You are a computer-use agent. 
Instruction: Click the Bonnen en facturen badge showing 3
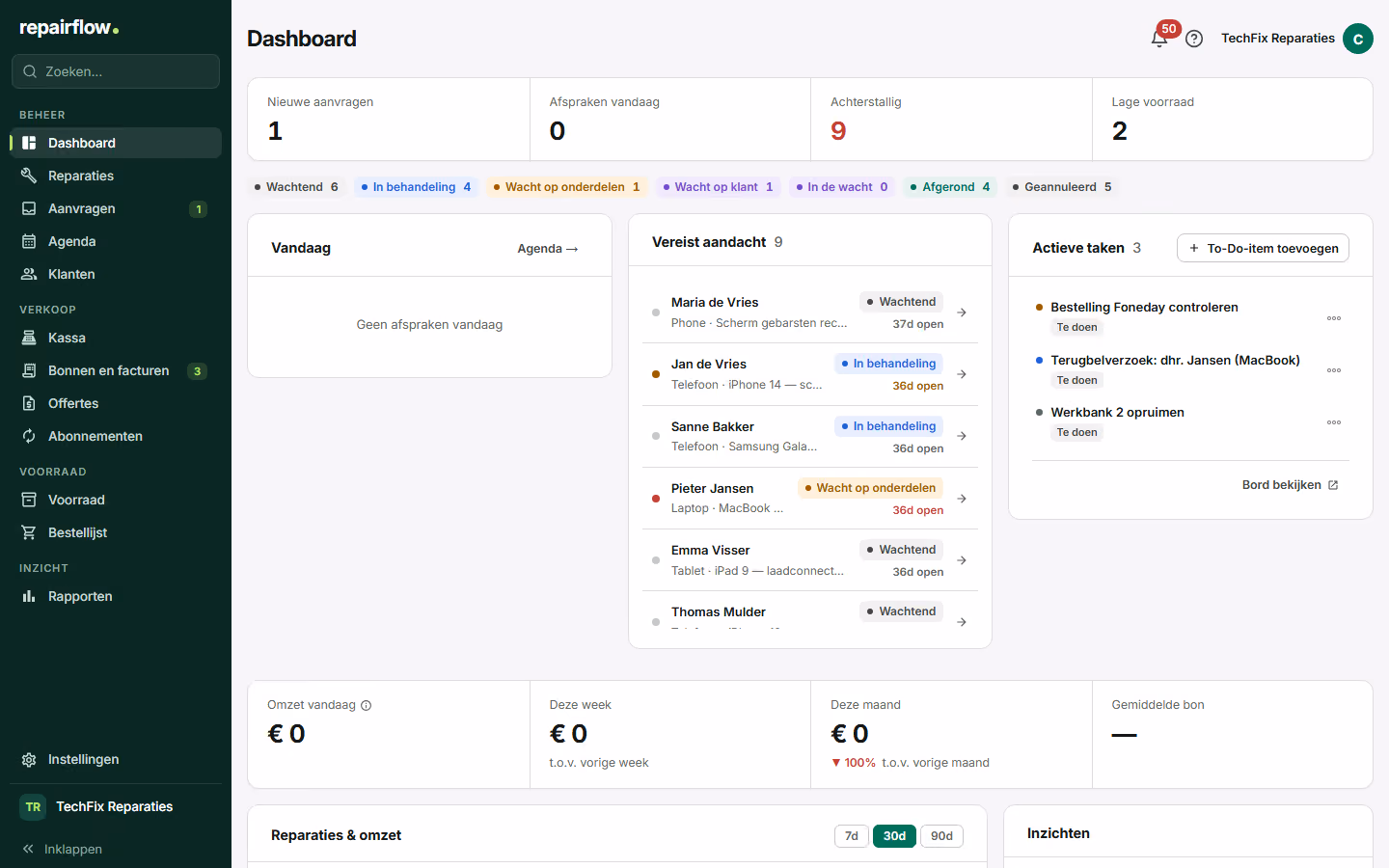click(x=197, y=371)
